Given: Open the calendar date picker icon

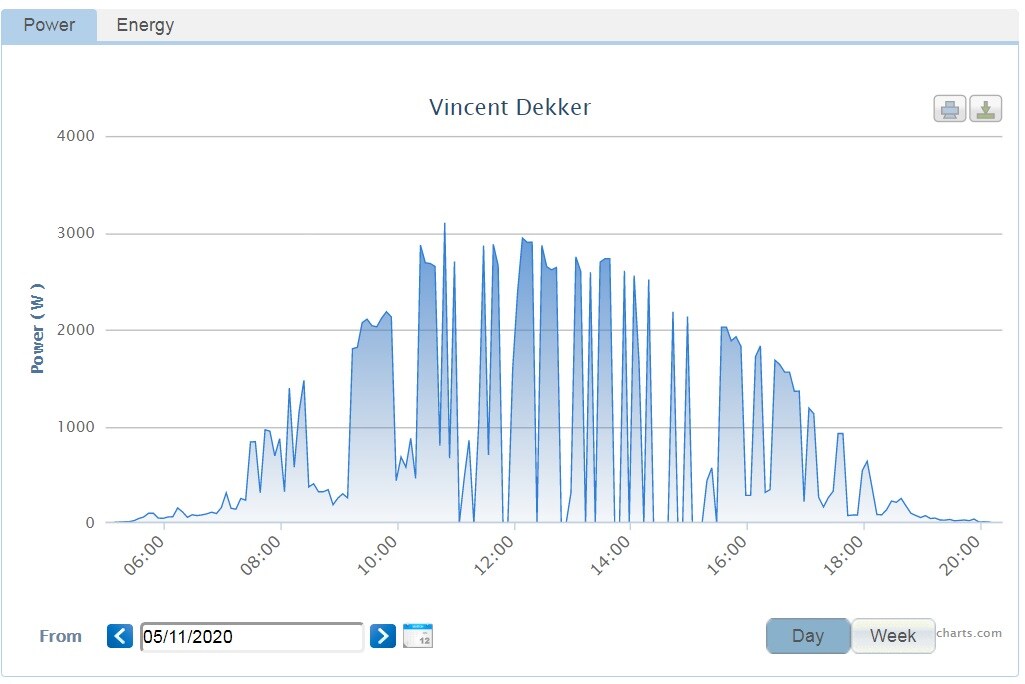Looking at the screenshot, I should click(418, 636).
